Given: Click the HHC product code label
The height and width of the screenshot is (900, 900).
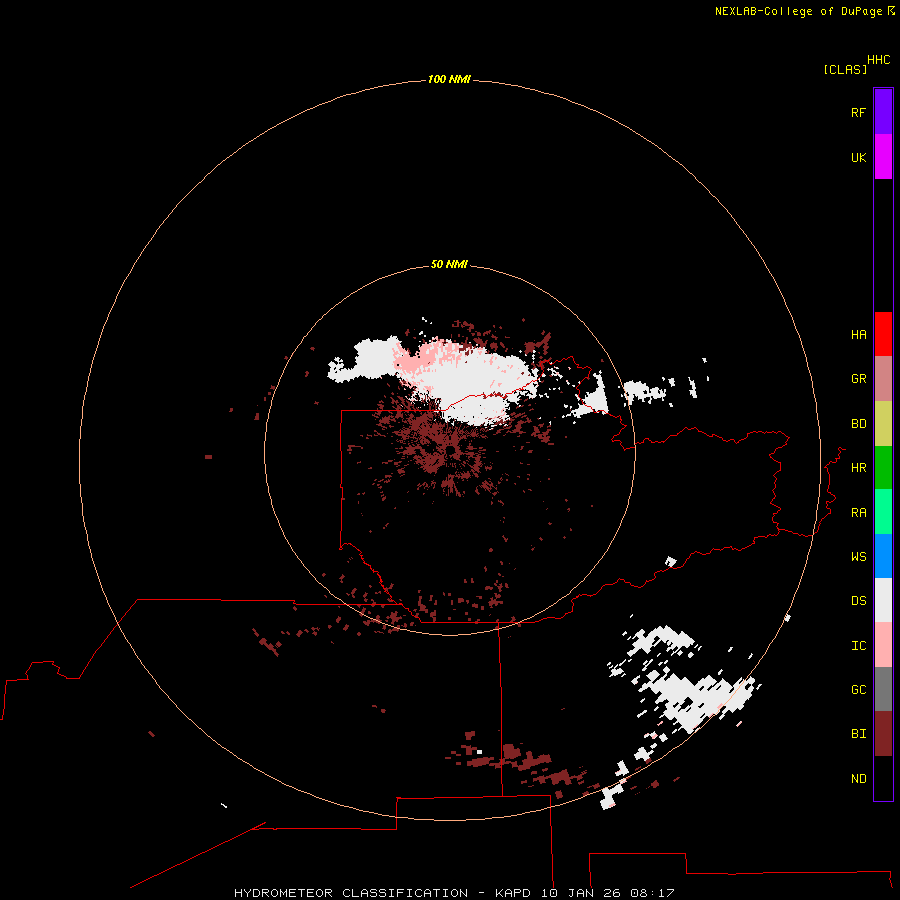Looking at the screenshot, I should 879,60.
